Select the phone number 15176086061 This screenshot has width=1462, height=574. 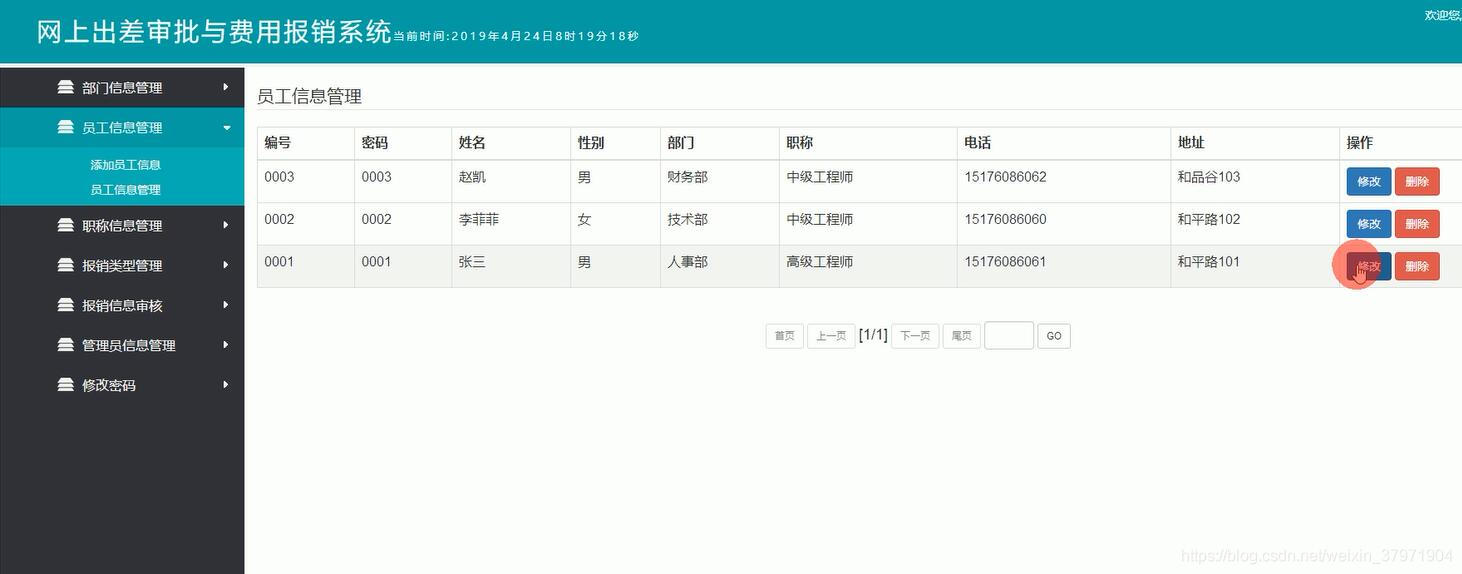pos(1005,262)
